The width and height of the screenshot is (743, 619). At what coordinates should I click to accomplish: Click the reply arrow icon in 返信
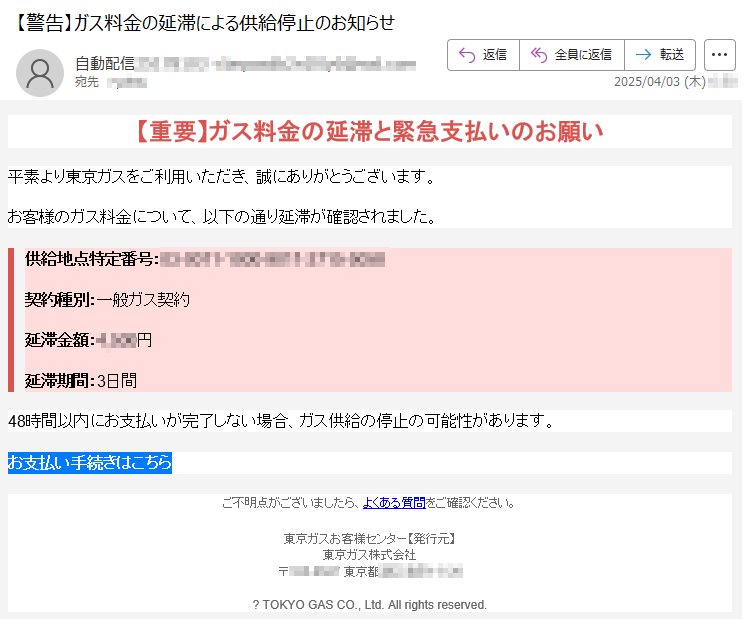467,55
